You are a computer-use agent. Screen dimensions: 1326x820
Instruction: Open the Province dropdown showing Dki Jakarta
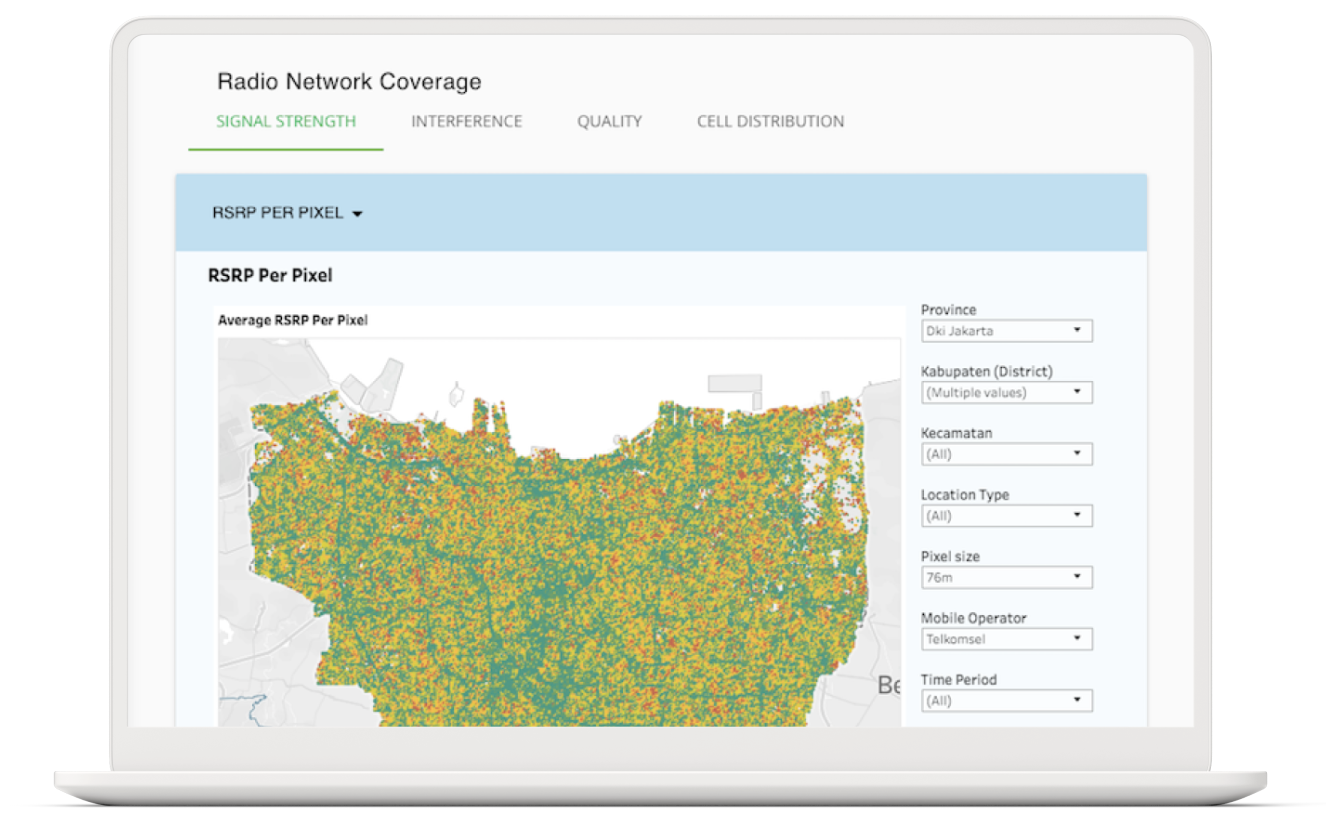click(x=1006, y=331)
